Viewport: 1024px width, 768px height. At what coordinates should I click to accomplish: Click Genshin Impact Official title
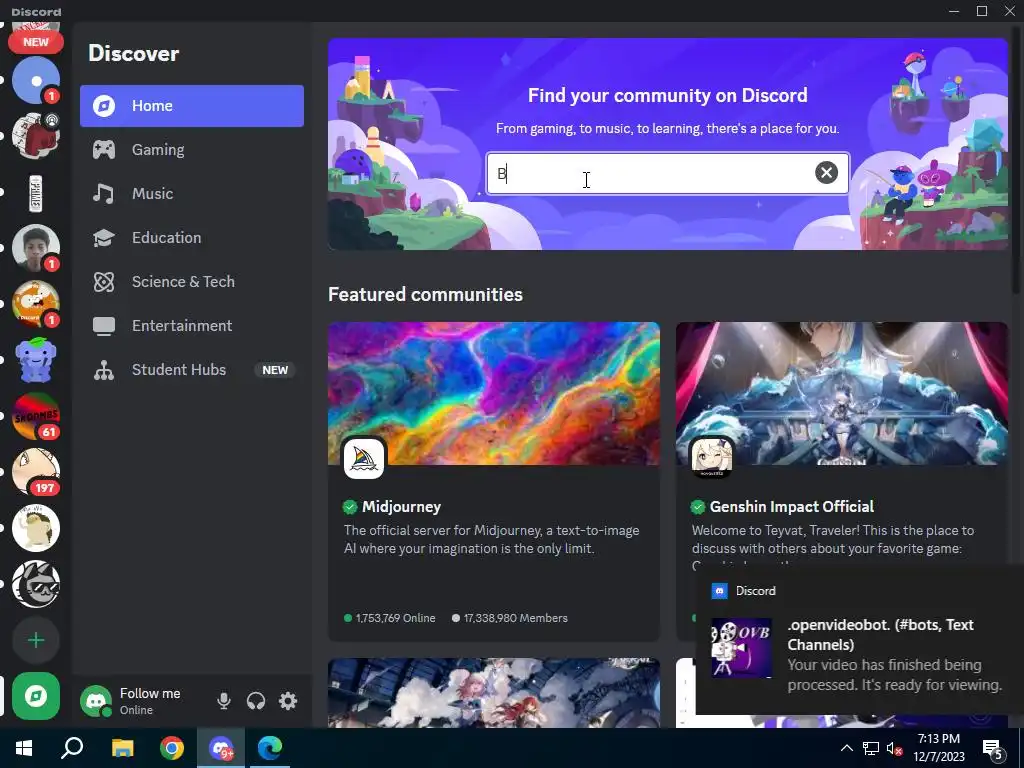point(792,507)
